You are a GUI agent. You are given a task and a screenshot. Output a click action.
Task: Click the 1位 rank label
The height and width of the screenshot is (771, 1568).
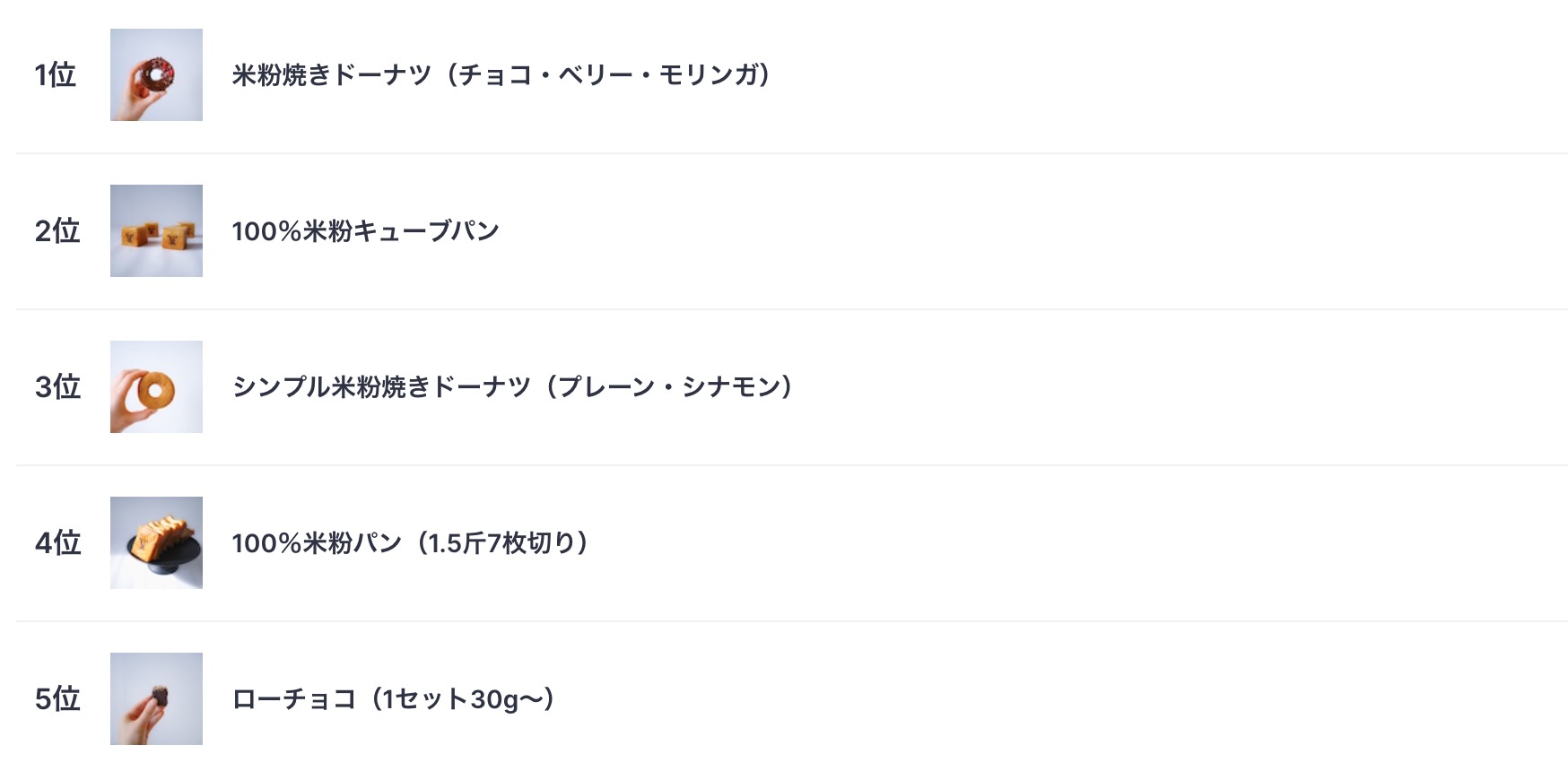click(56, 74)
